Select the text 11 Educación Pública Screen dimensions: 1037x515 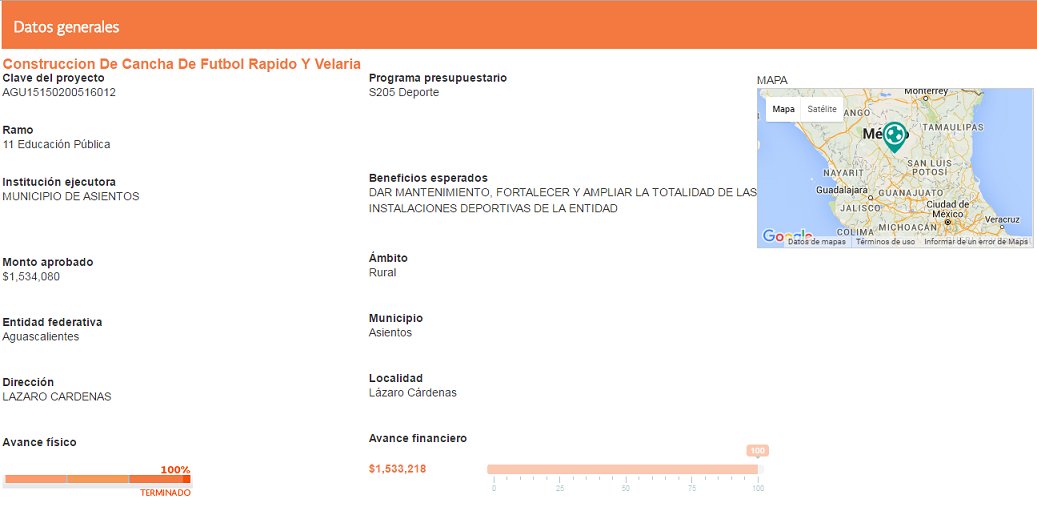[56, 144]
